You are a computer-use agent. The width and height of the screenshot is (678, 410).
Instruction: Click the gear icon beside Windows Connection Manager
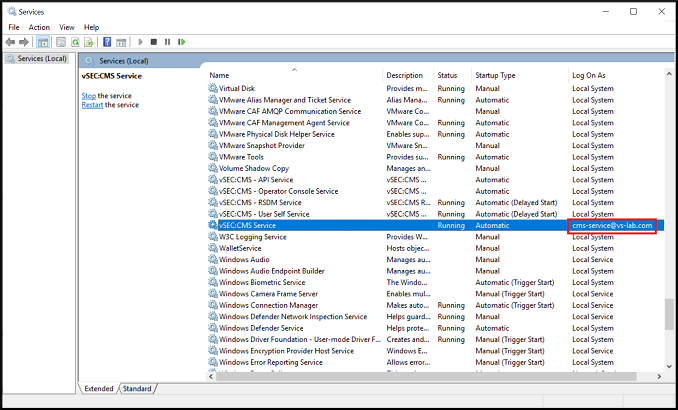(x=213, y=305)
